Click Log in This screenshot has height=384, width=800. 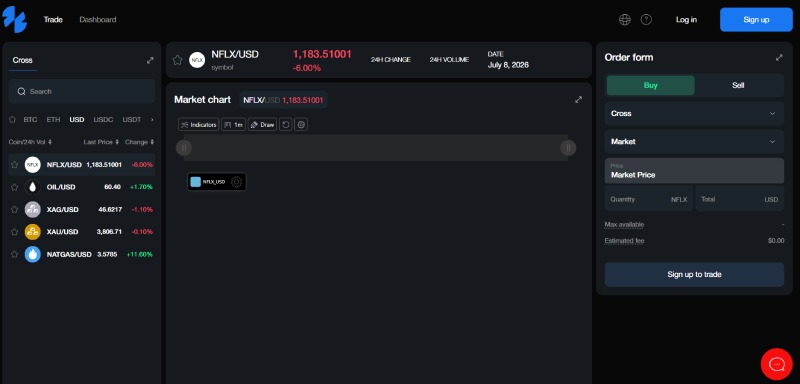(x=686, y=19)
